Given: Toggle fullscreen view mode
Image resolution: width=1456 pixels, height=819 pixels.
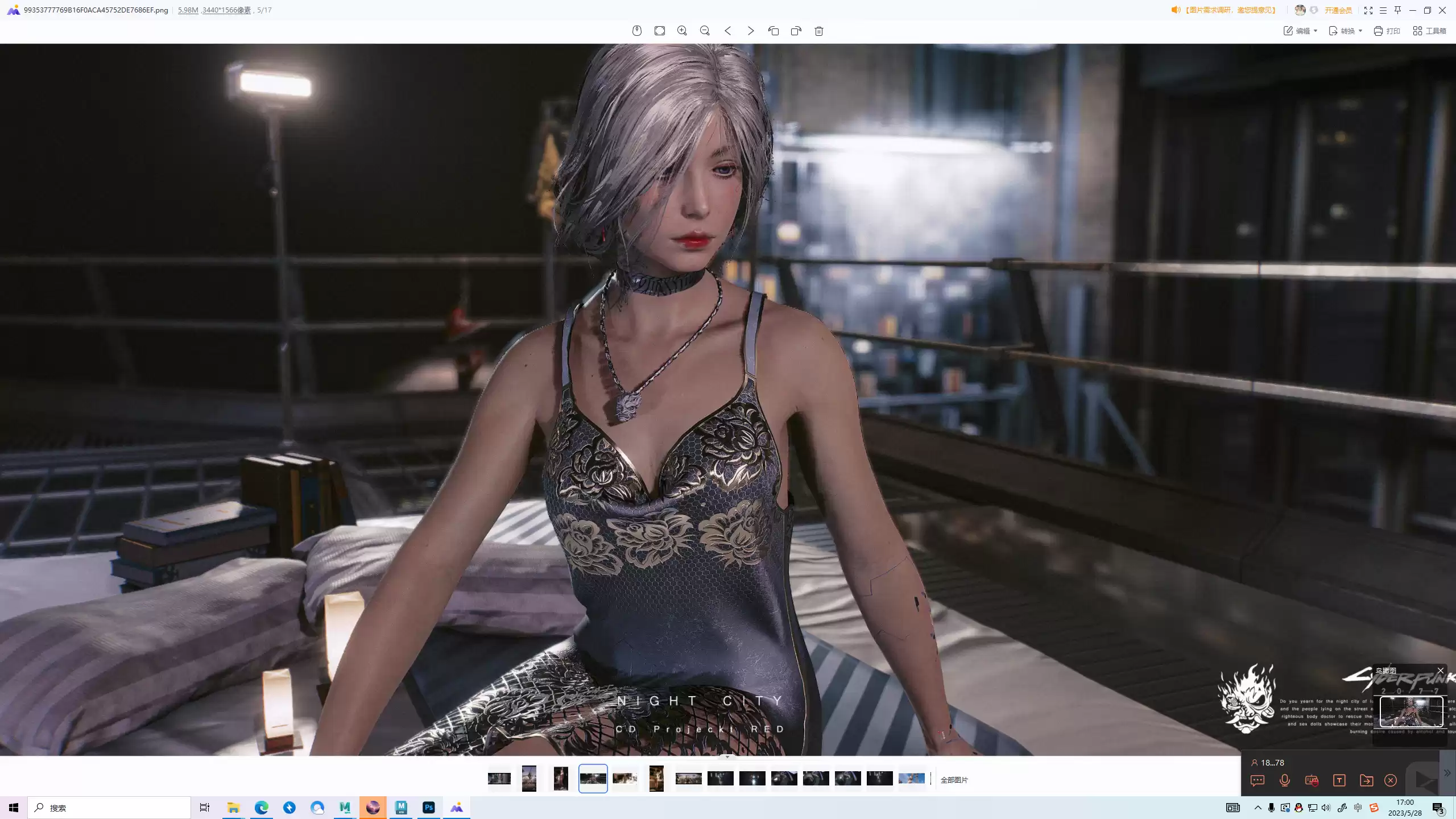Looking at the screenshot, I should (x=1368, y=10).
